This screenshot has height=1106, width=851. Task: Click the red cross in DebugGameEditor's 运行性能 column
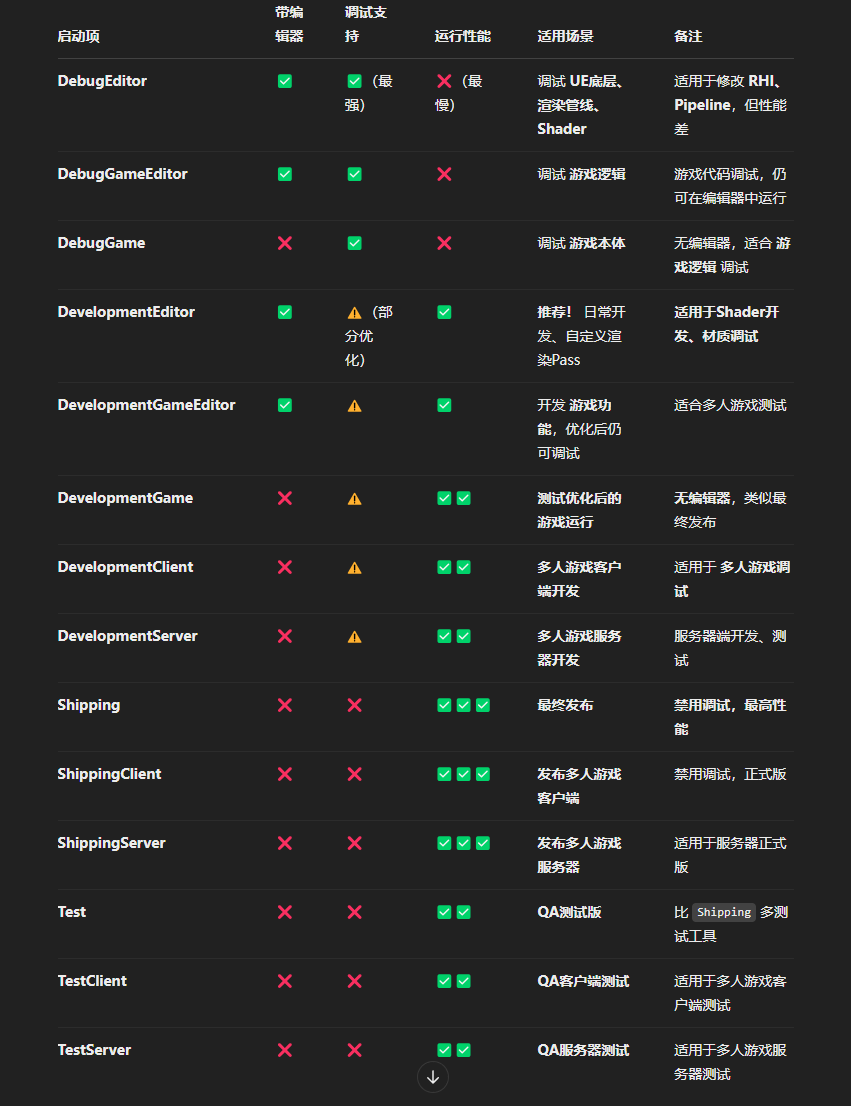444,174
